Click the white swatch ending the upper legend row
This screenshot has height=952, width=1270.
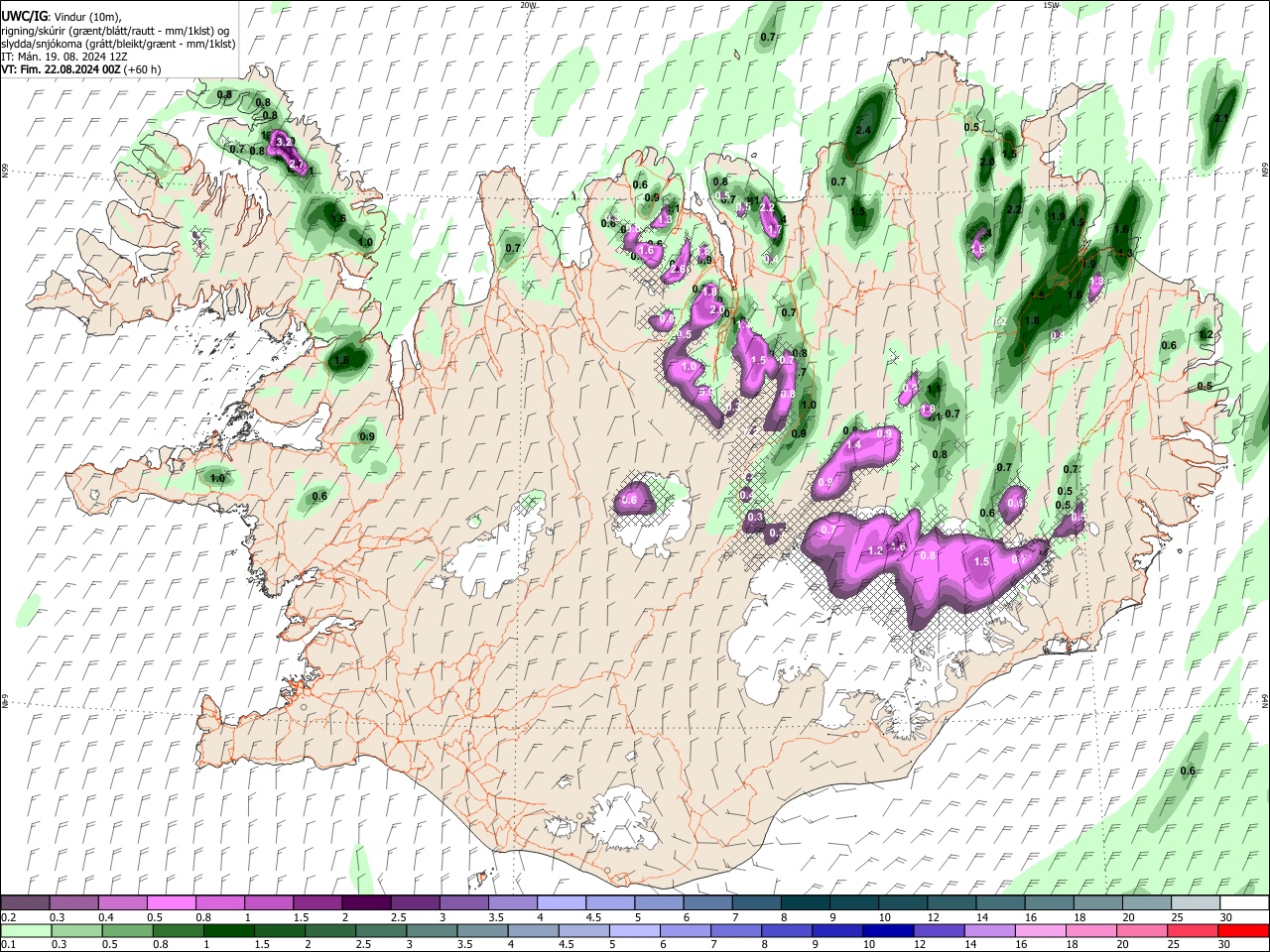click(1244, 903)
